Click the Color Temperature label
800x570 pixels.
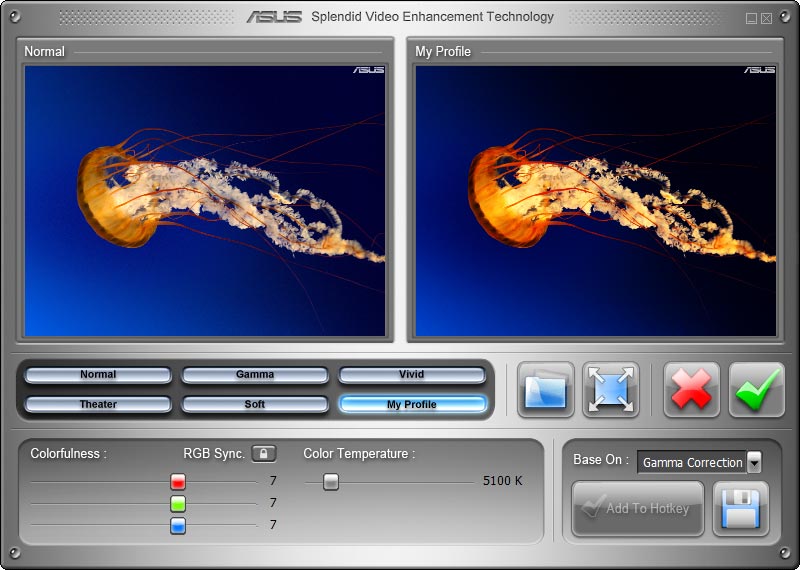tap(359, 454)
